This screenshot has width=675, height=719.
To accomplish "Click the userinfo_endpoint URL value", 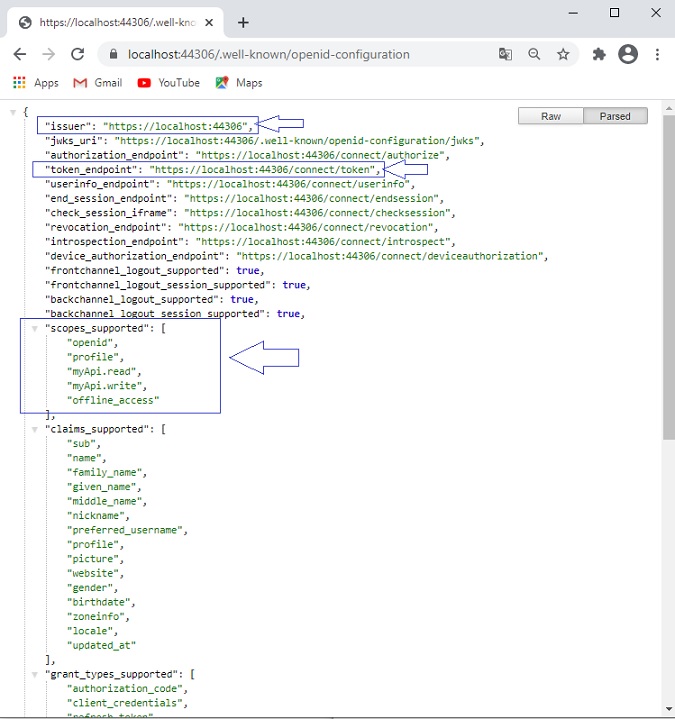I will click(x=288, y=184).
